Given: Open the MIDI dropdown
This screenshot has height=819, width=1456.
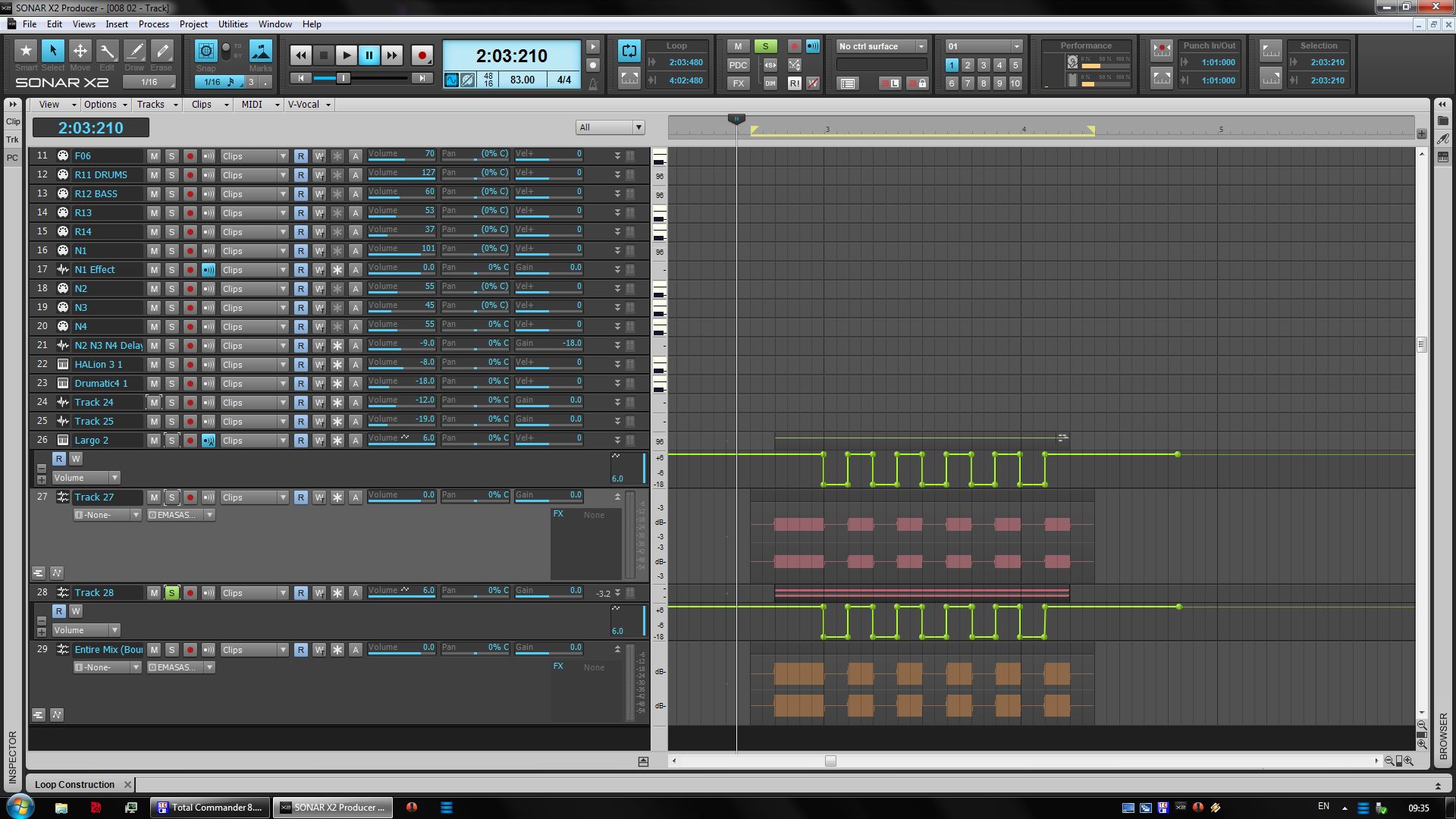Looking at the screenshot, I should [x=259, y=105].
